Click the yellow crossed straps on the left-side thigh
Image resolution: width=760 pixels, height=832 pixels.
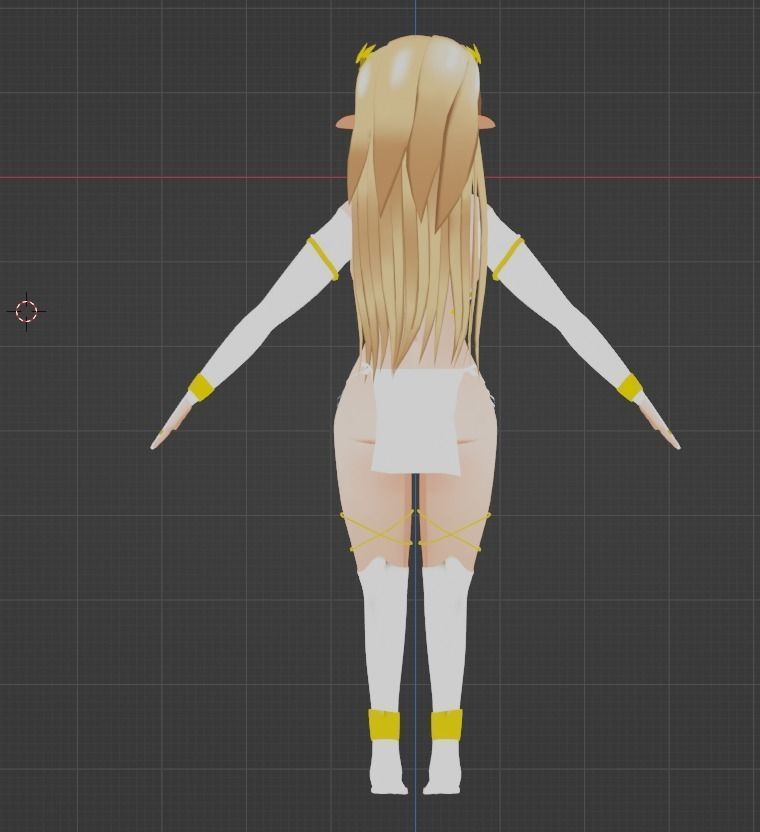377,531
